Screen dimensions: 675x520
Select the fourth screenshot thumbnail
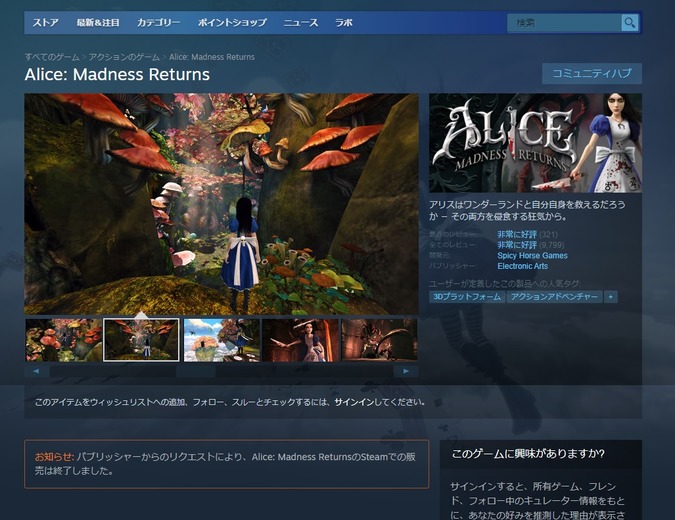tap(300, 340)
